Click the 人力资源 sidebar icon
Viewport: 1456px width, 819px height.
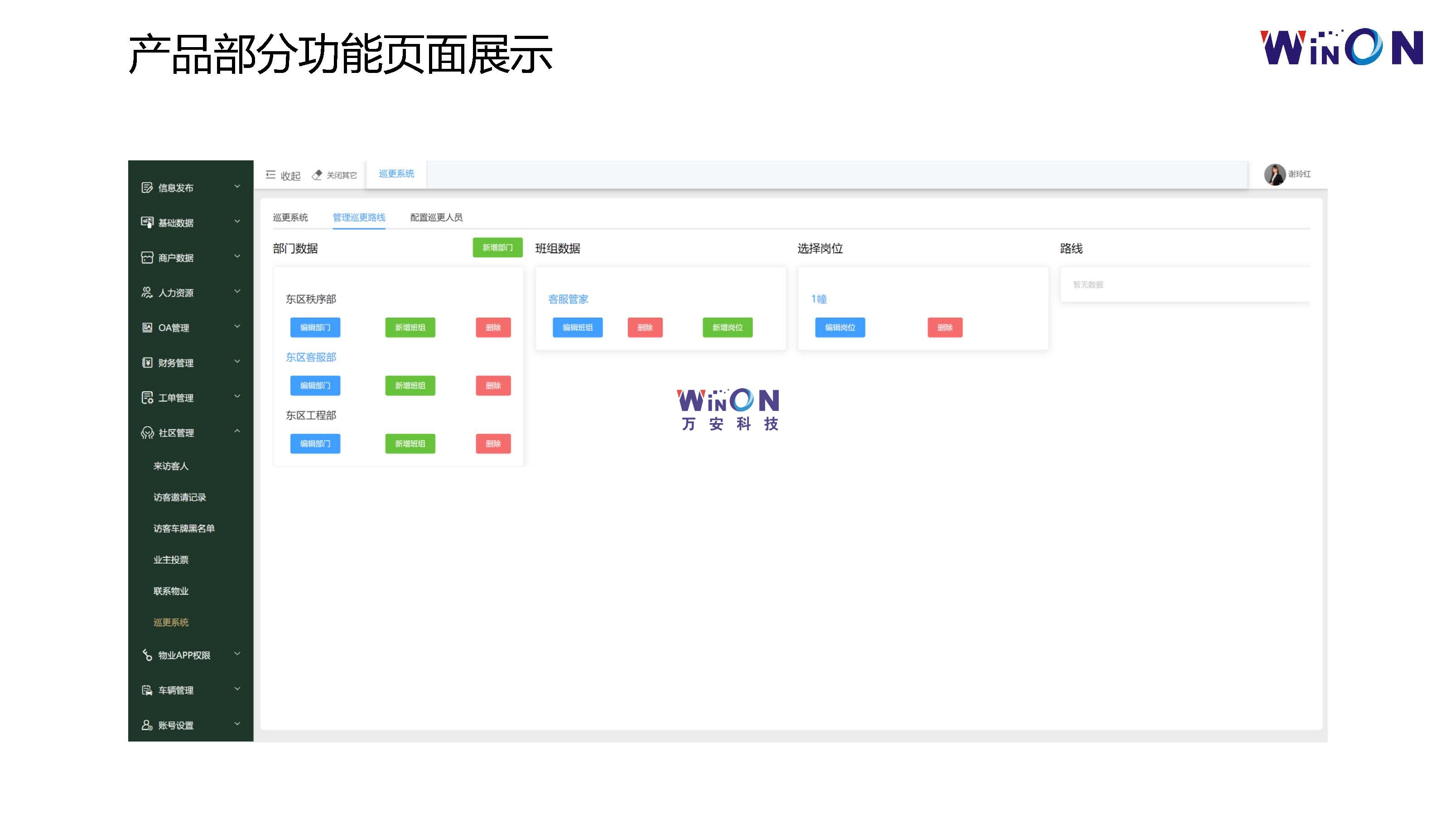point(147,293)
